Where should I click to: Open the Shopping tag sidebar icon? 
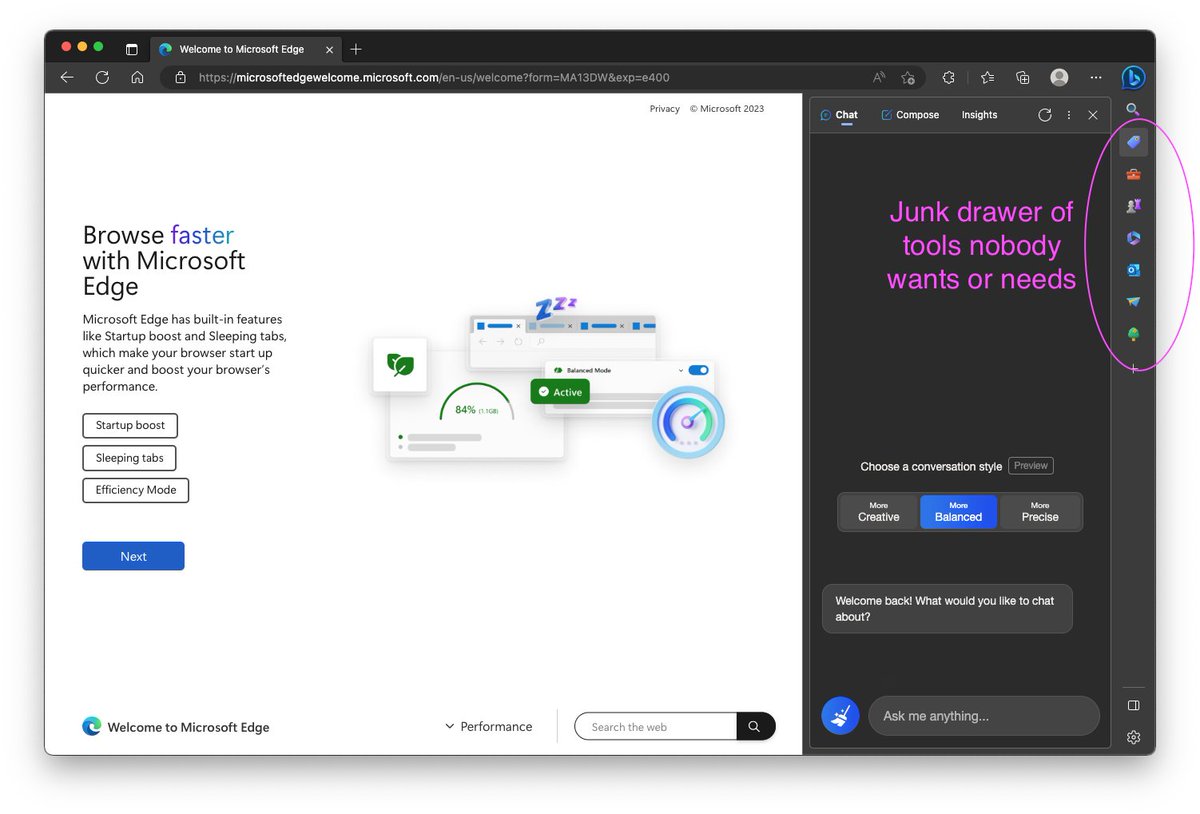pyautogui.click(x=1133, y=142)
